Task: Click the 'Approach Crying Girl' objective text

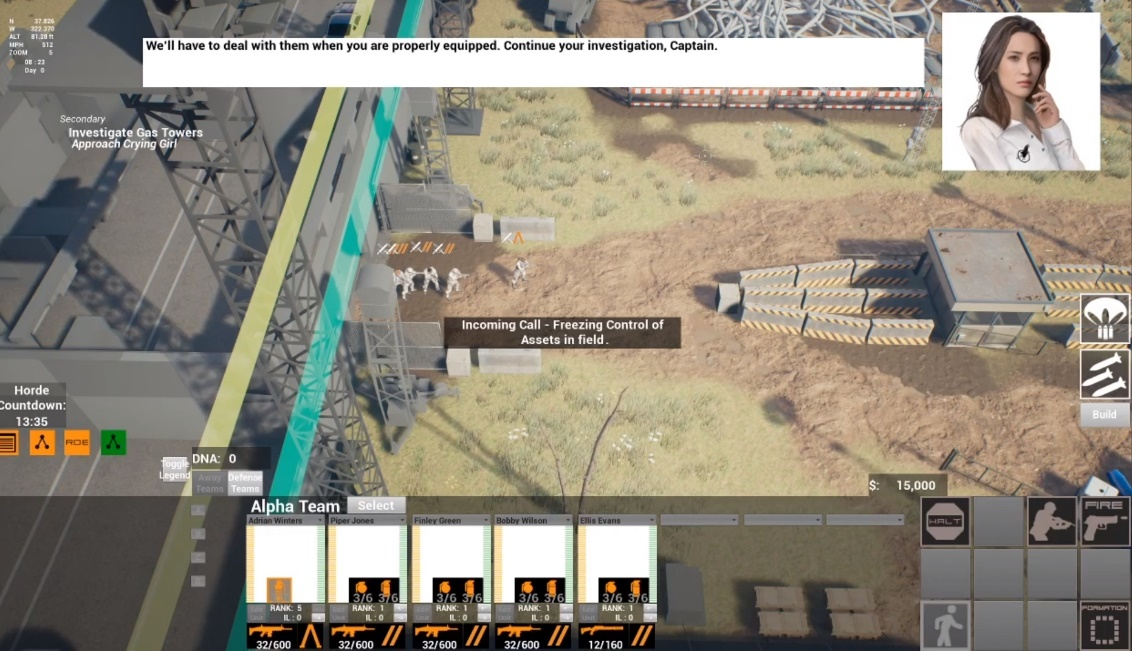Action: click(x=123, y=144)
